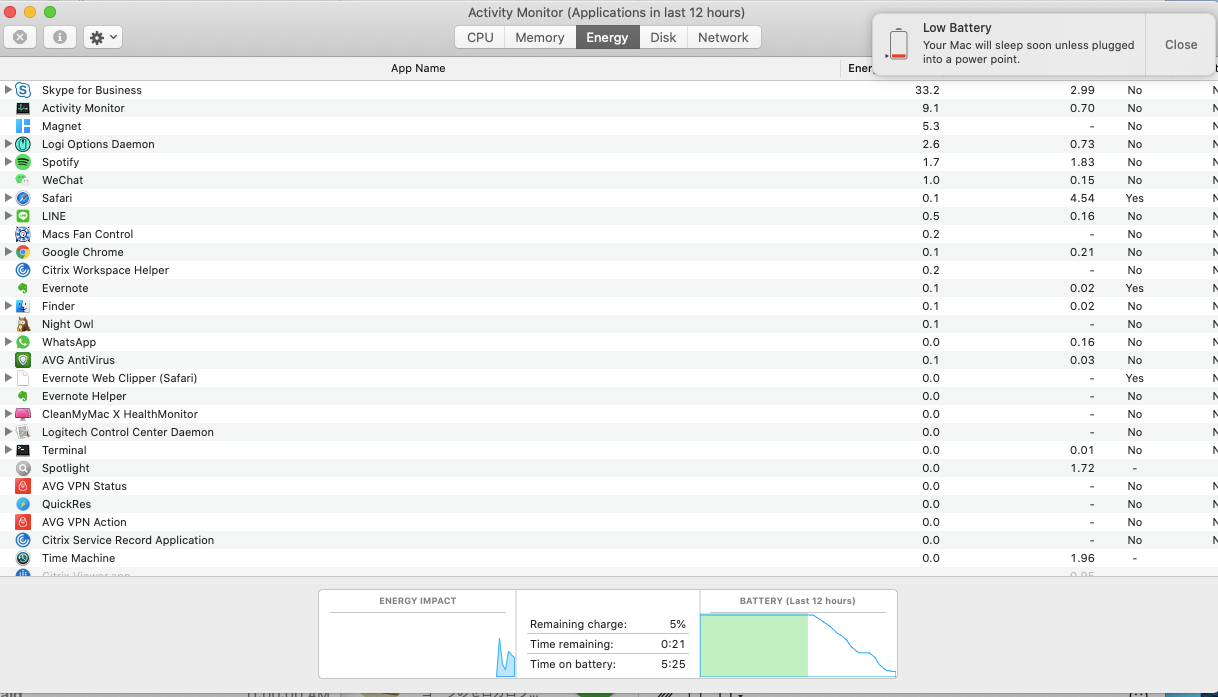This screenshot has width=1218, height=697.
Task: Expand the Safari process group
Action: point(9,198)
